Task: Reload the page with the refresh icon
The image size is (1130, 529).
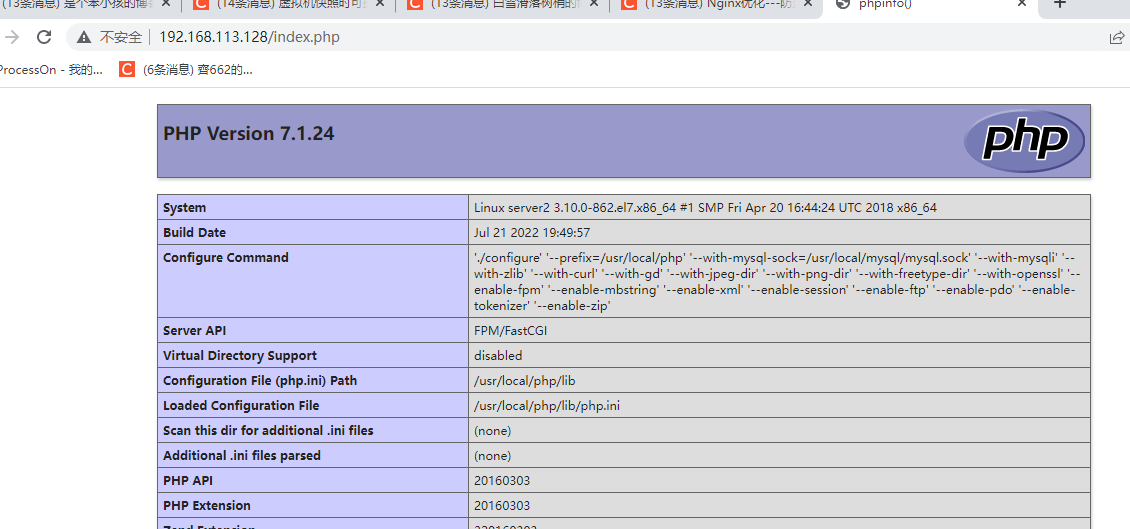Action: (45, 37)
